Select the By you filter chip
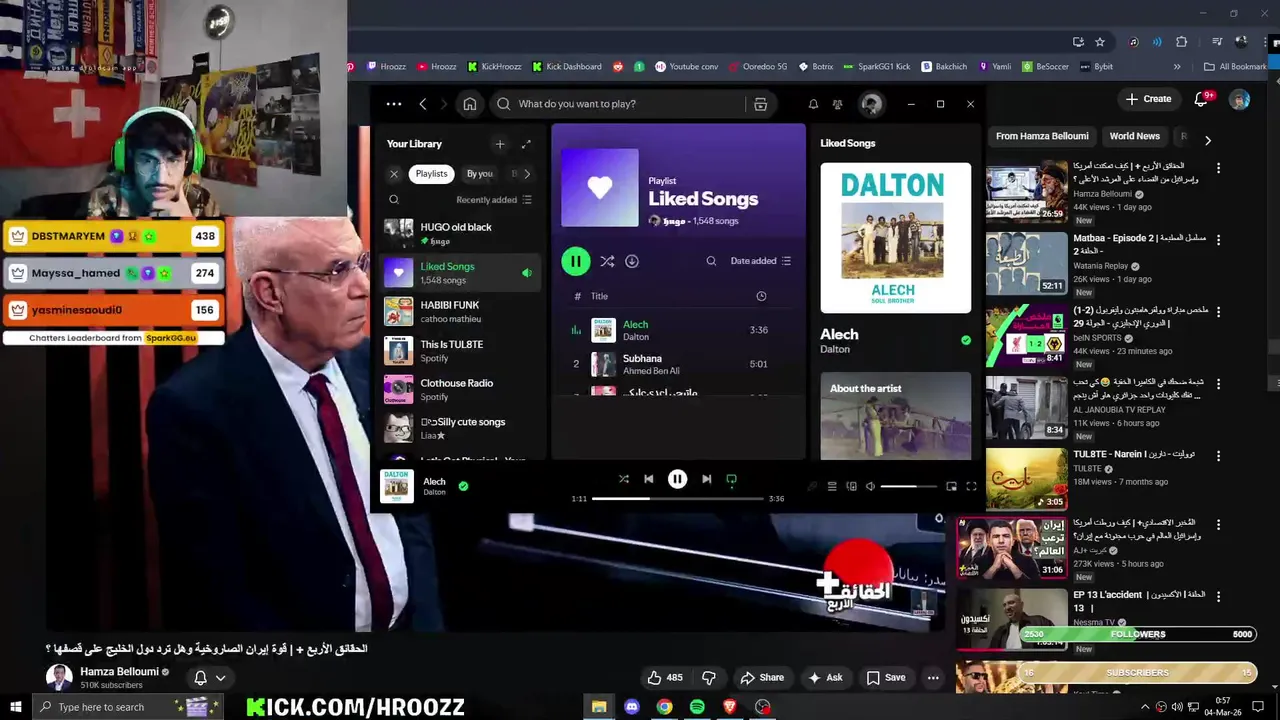This screenshot has width=1280, height=720. [480, 174]
